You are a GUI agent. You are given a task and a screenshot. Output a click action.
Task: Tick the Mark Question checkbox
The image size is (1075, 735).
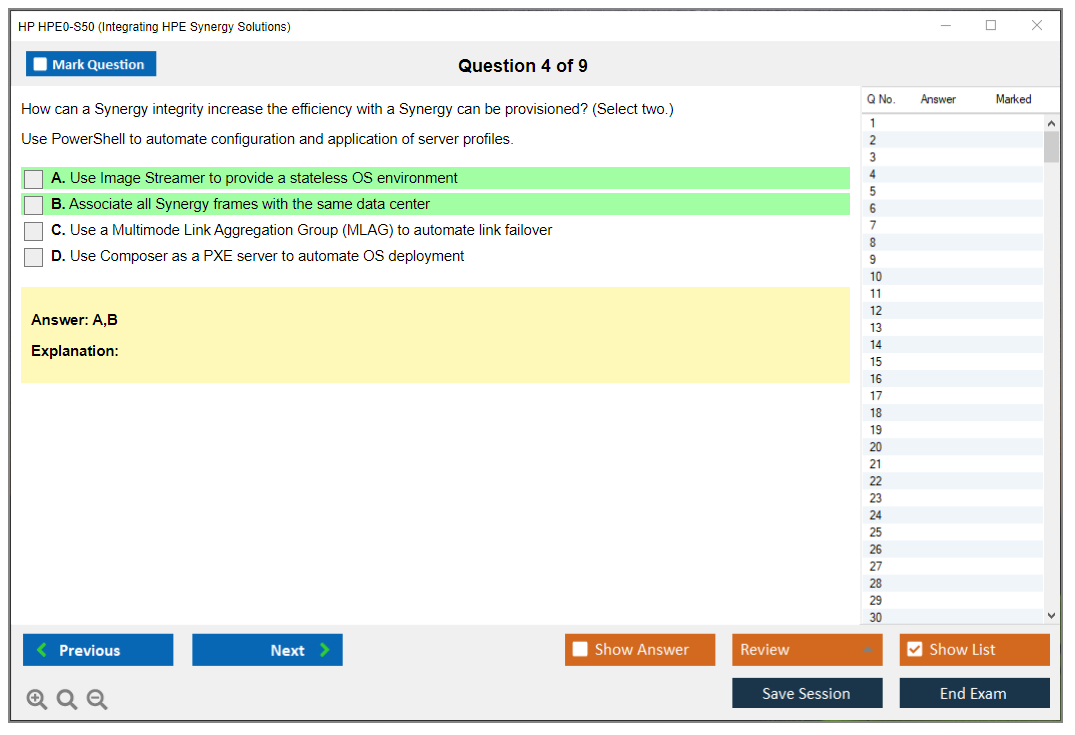41,65
